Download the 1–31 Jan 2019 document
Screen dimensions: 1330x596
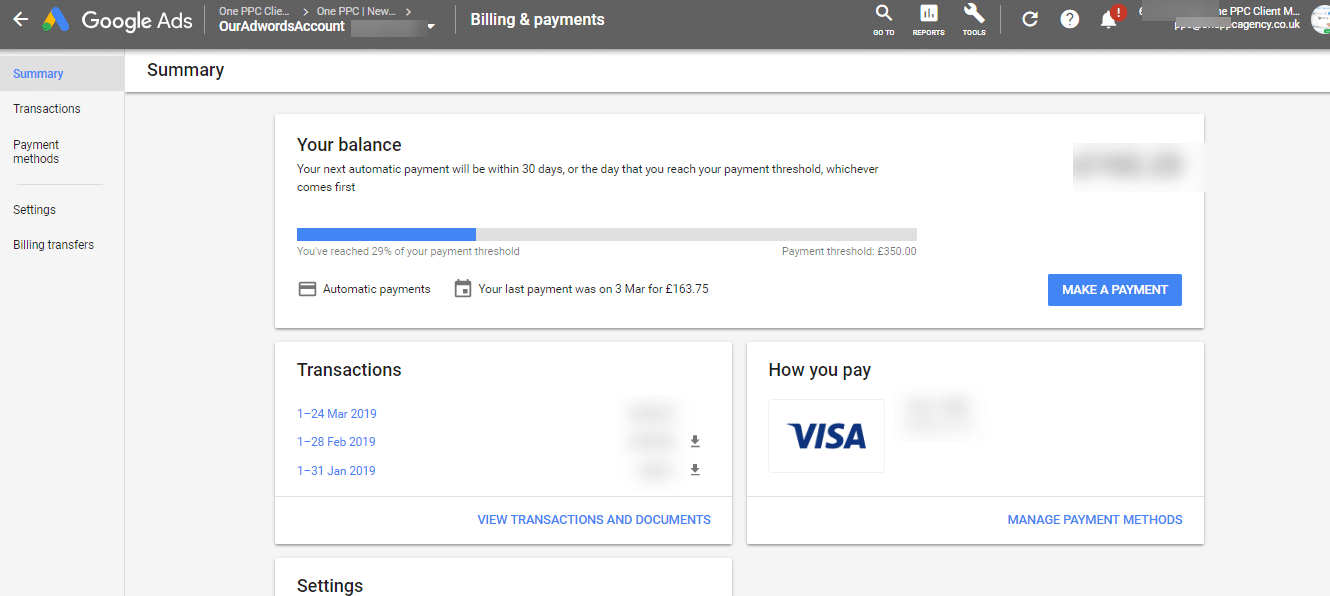(x=695, y=470)
